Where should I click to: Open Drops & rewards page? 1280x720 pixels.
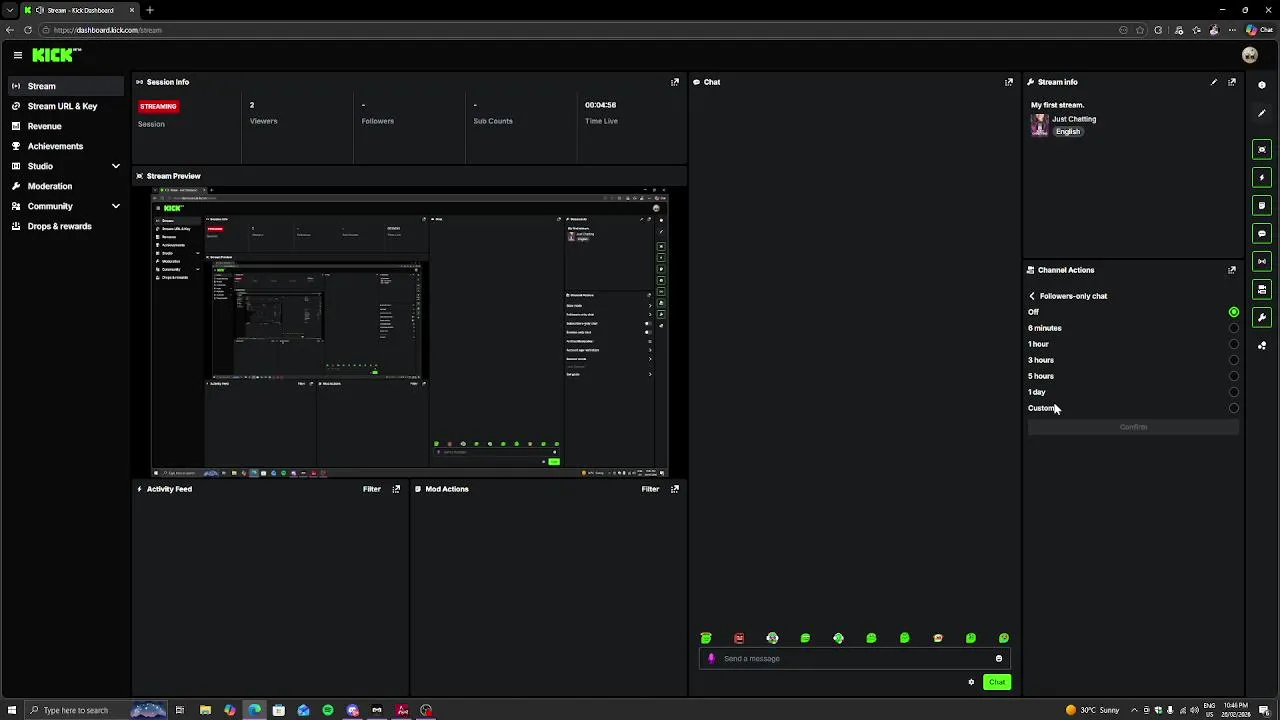click(65, 226)
